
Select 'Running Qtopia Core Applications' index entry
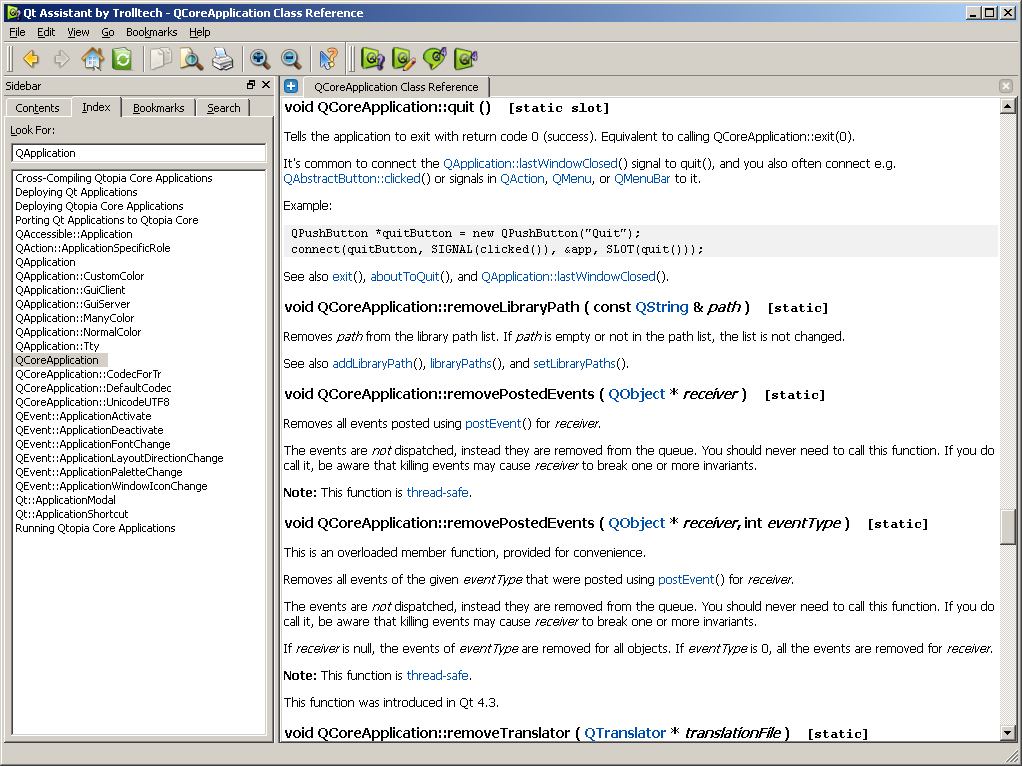[x=95, y=528]
